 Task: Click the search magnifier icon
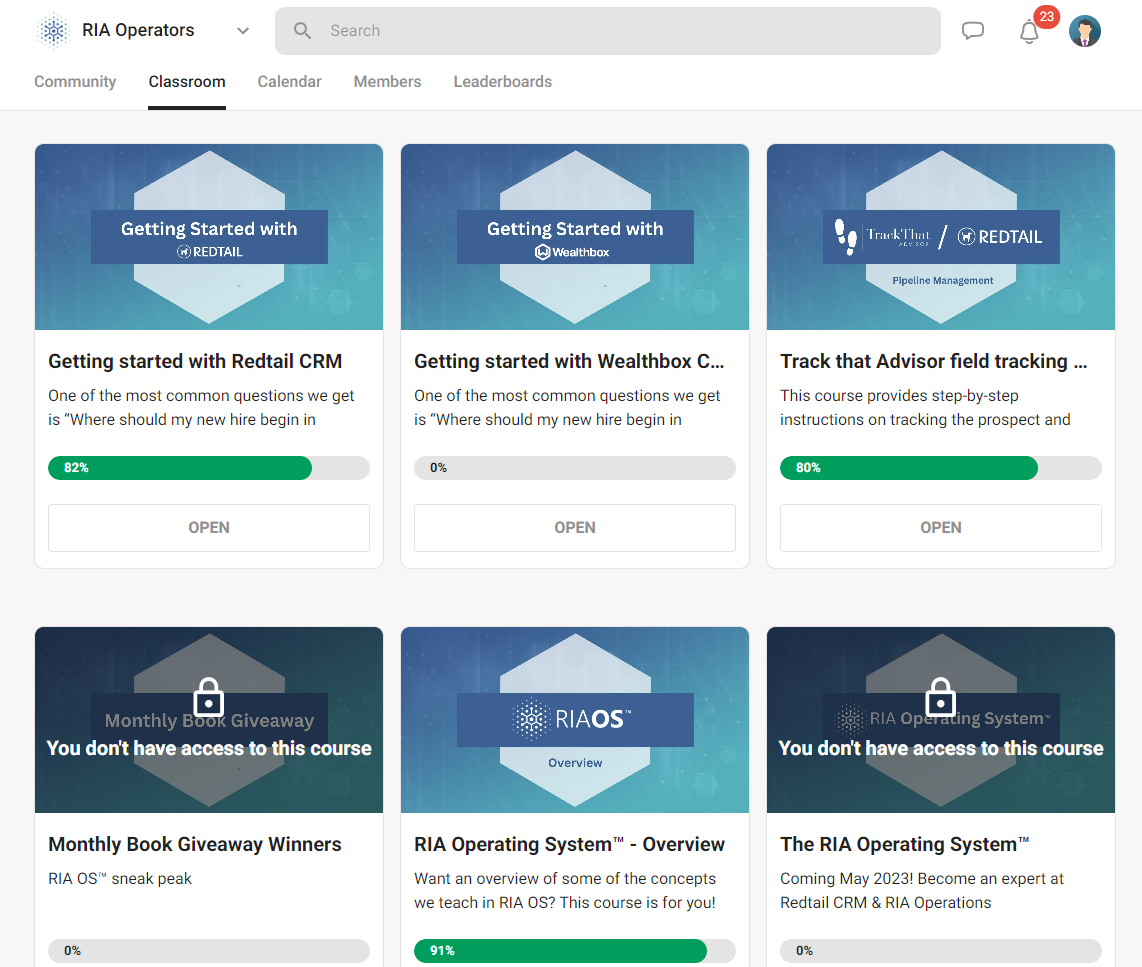coord(302,30)
